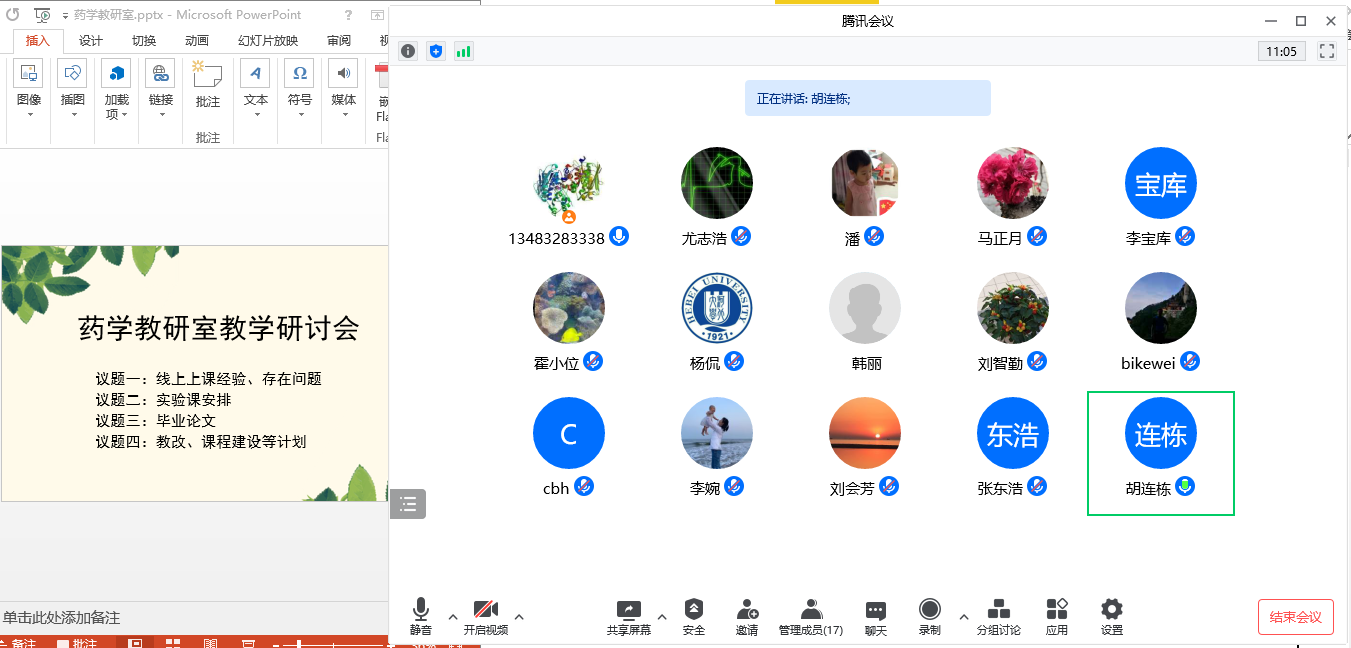Start recording (录制) the meeting
The width and height of the screenshot is (1351, 648).
pyautogui.click(x=929, y=610)
